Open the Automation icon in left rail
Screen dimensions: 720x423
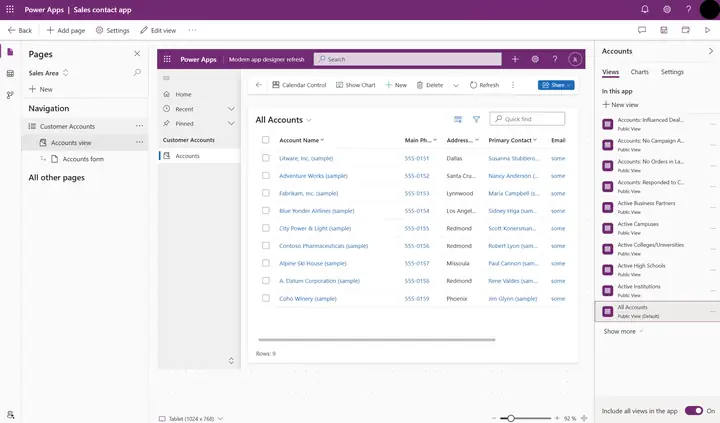(x=10, y=95)
